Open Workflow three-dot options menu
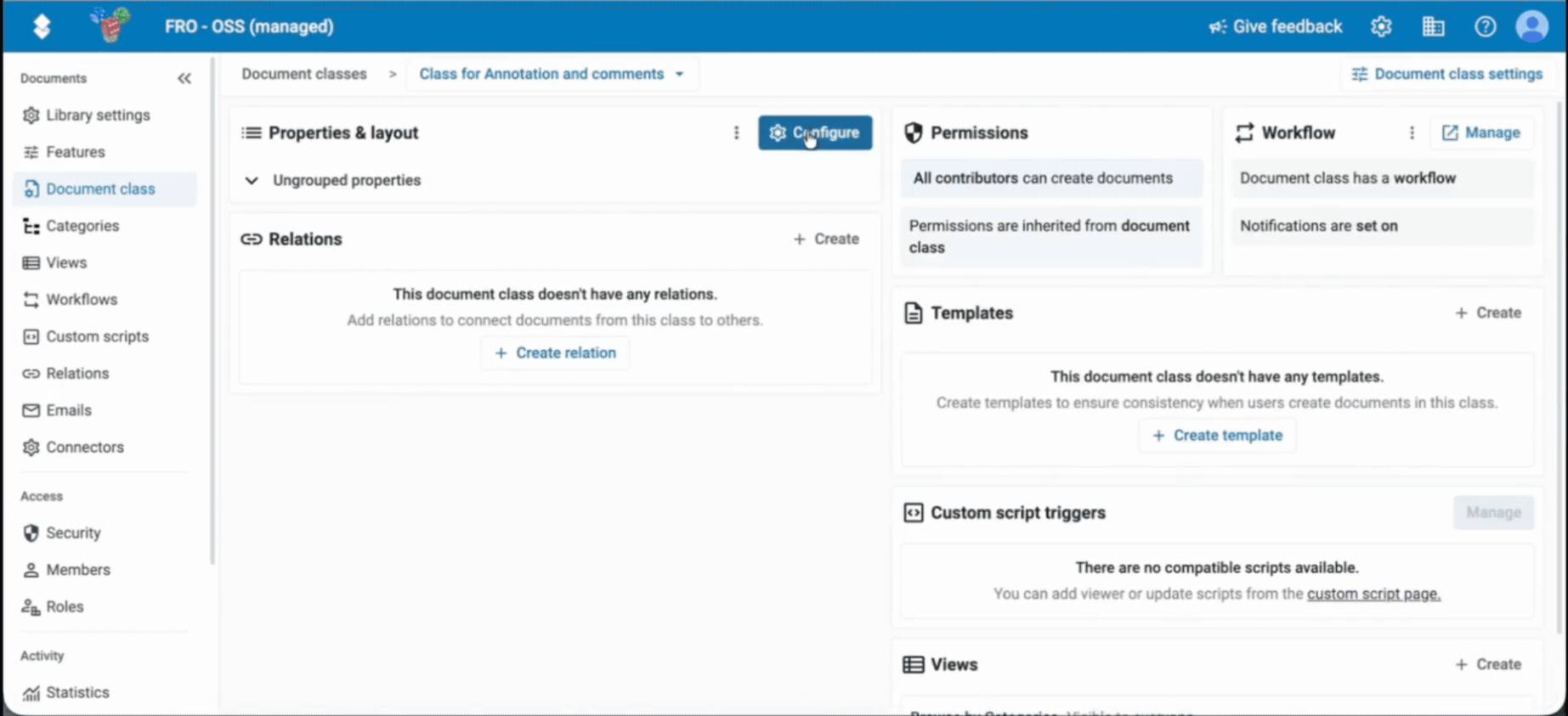This screenshot has width=1568, height=716. click(1412, 132)
